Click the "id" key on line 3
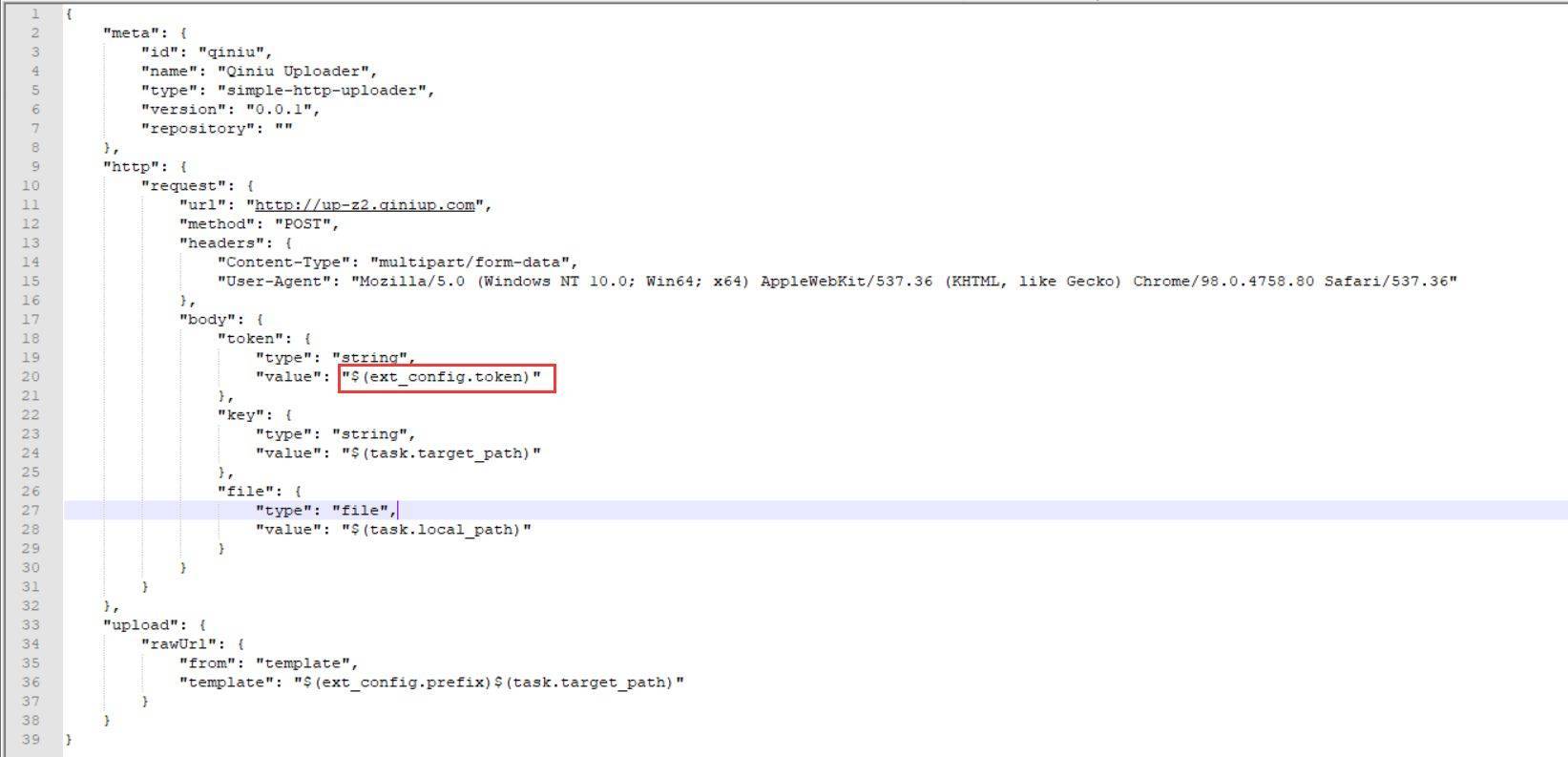 (159, 53)
